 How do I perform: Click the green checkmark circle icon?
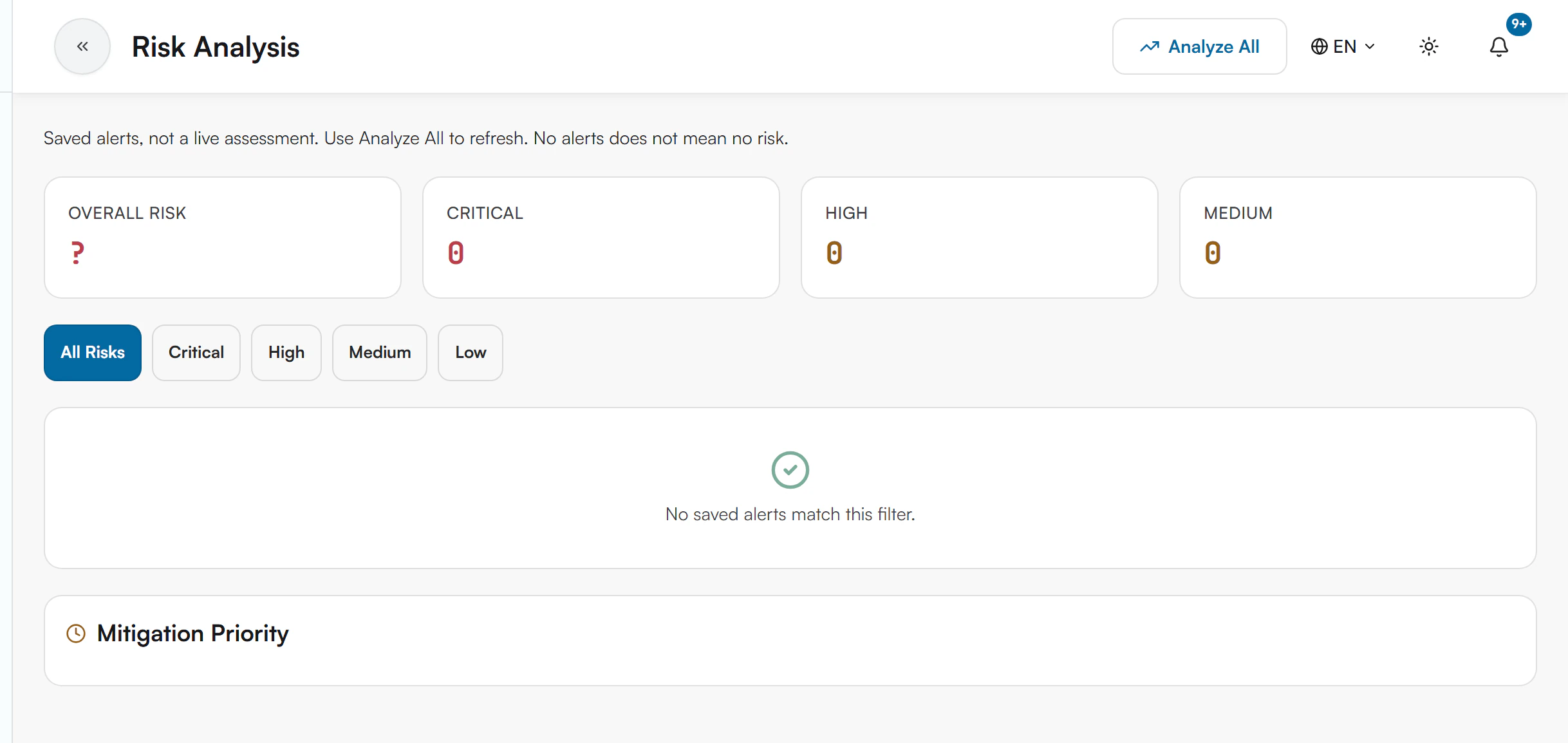pos(790,470)
